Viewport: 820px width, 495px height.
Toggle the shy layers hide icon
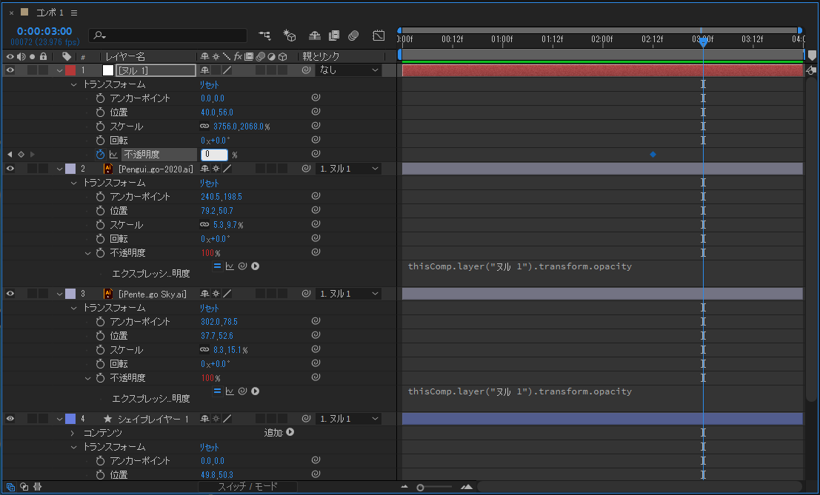coord(314,36)
